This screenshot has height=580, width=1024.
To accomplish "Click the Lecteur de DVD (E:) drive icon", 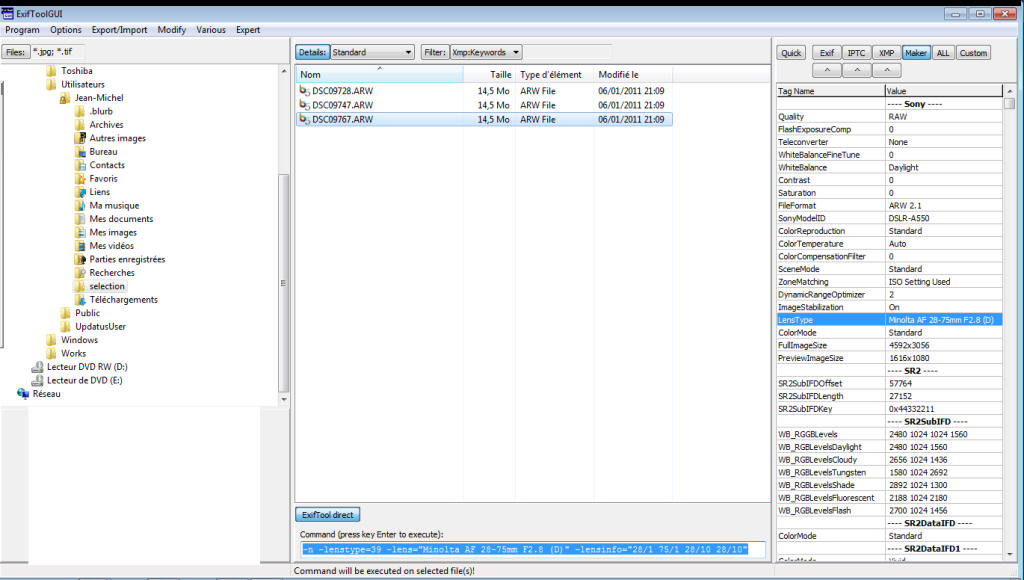I will [37, 380].
